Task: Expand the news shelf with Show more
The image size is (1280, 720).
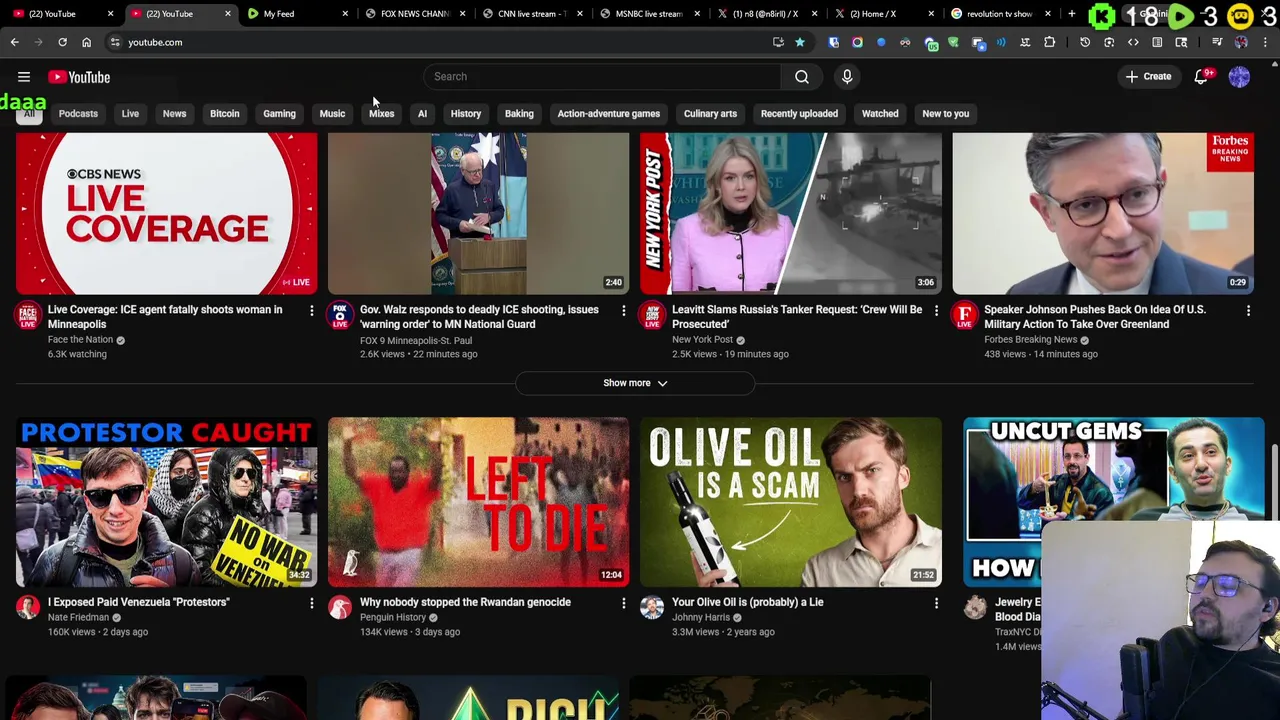Action: [x=634, y=383]
